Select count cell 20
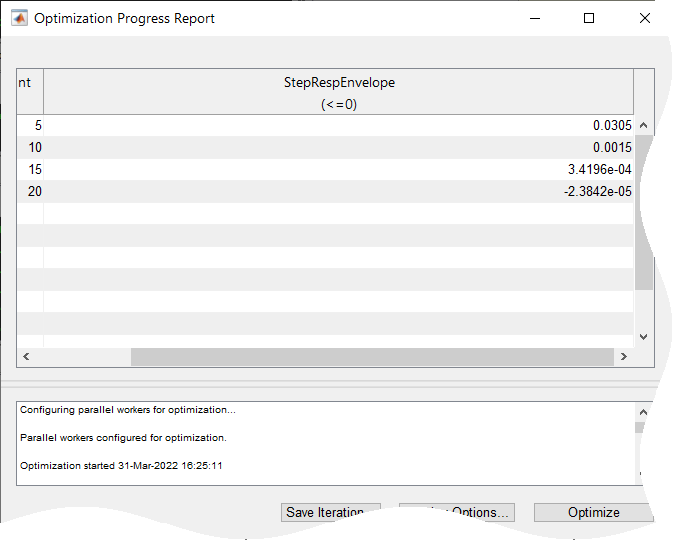This screenshot has width=673, height=540. click(30, 191)
